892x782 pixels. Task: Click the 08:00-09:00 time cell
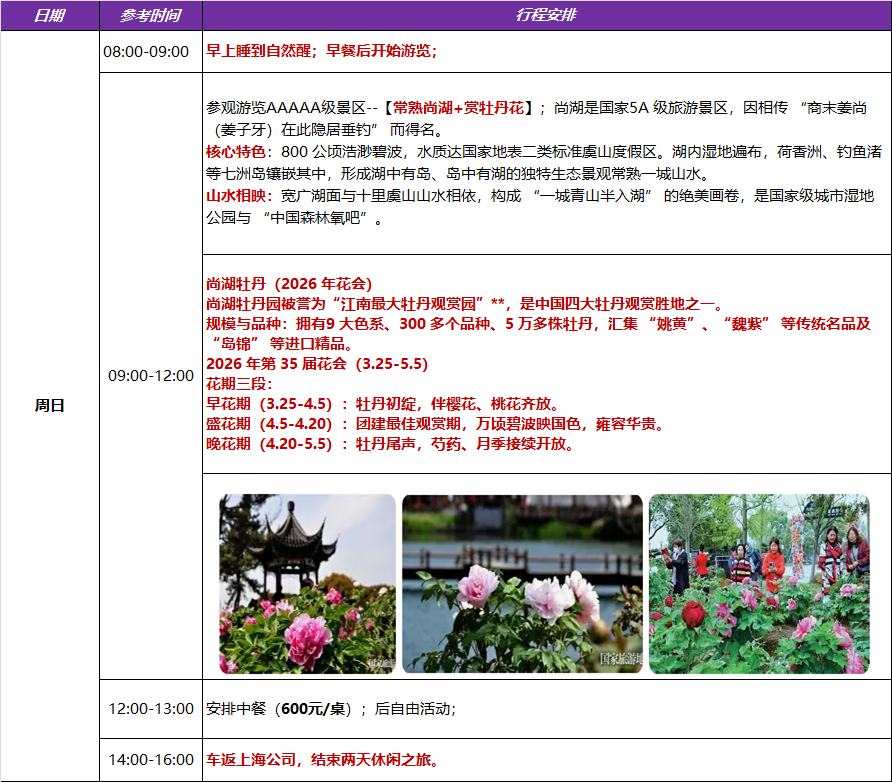click(150, 52)
